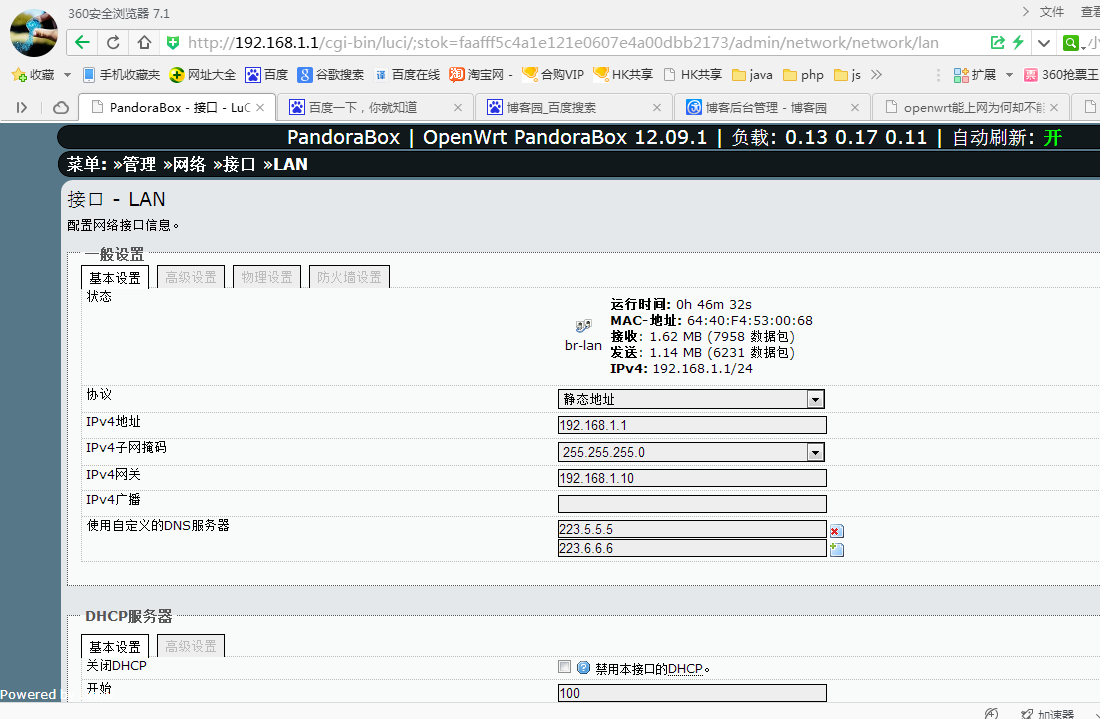This screenshot has width=1100, height=719.
Task: Open the js bookmarks folder
Action: point(847,74)
